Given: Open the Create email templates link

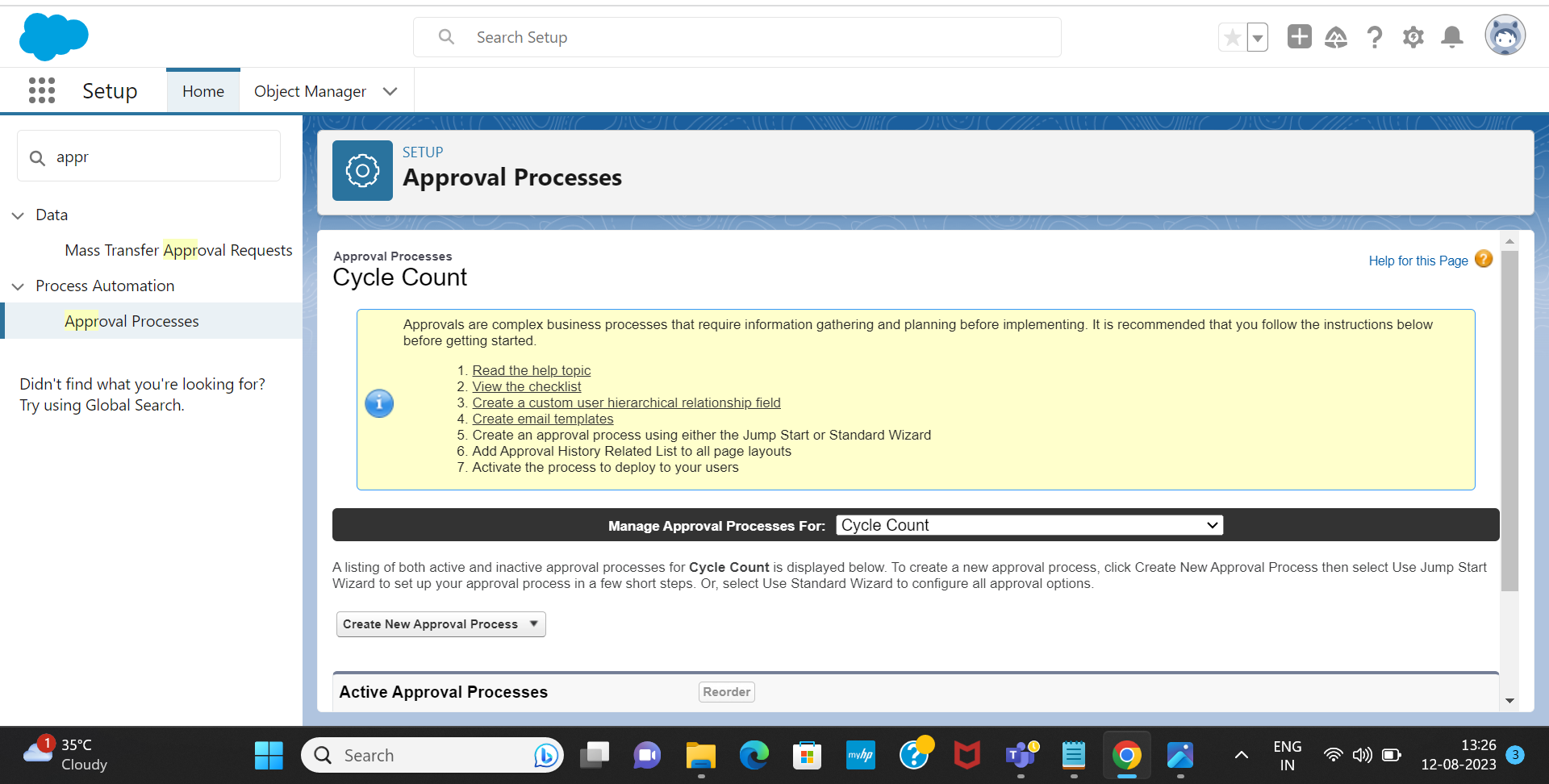Looking at the screenshot, I should click(x=543, y=419).
